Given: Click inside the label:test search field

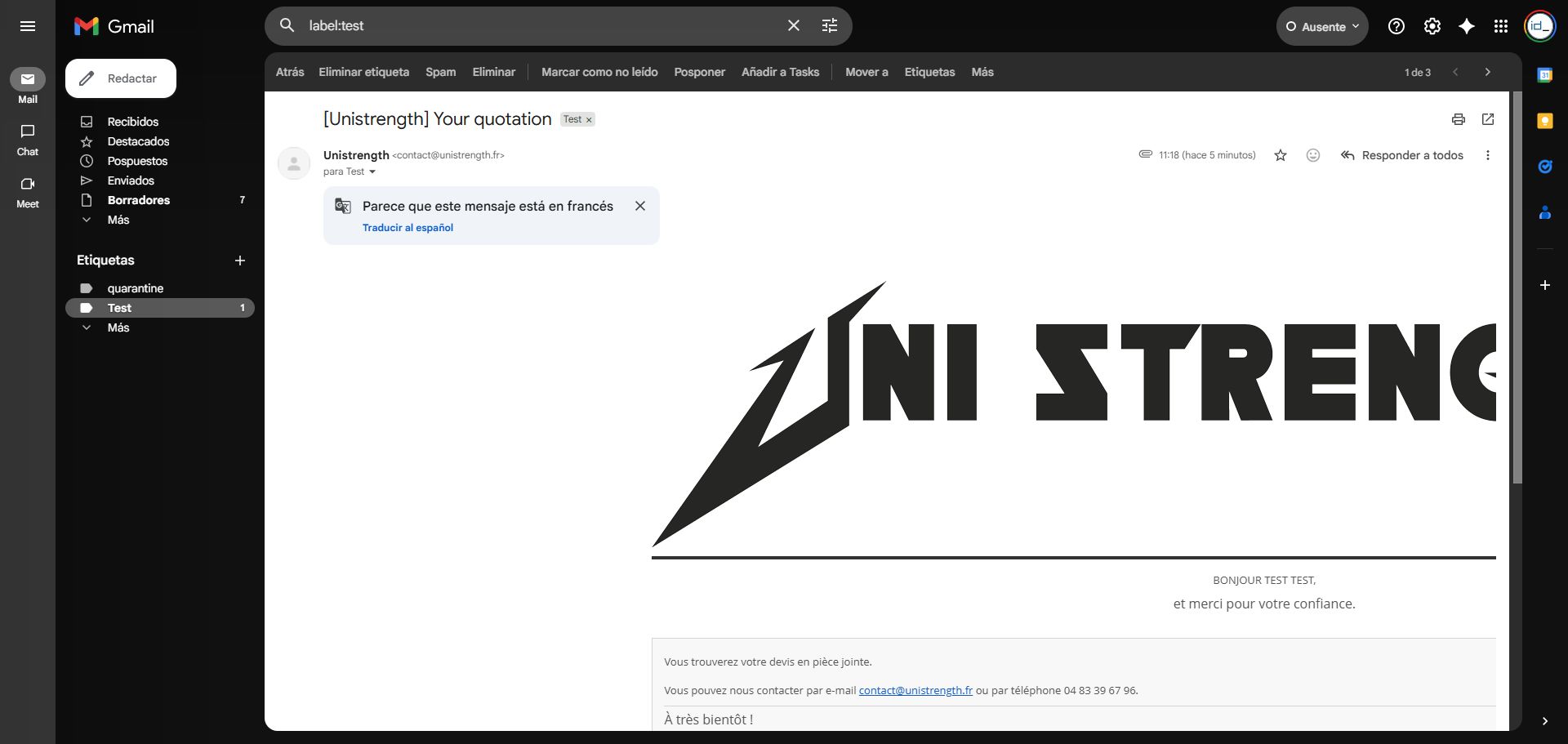Looking at the screenshot, I should point(539,25).
